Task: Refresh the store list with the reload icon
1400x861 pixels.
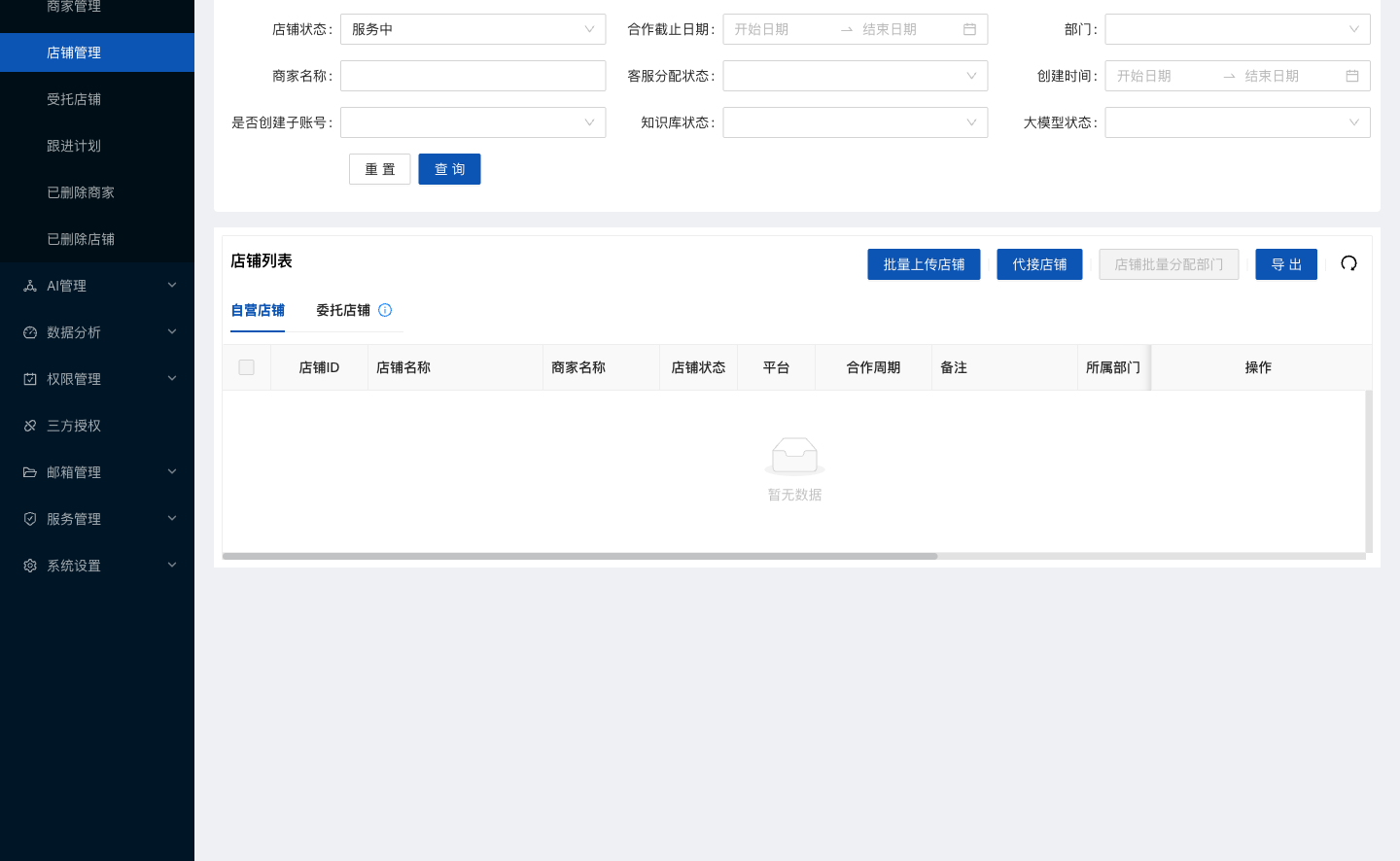Action: (x=1348, y=263)
